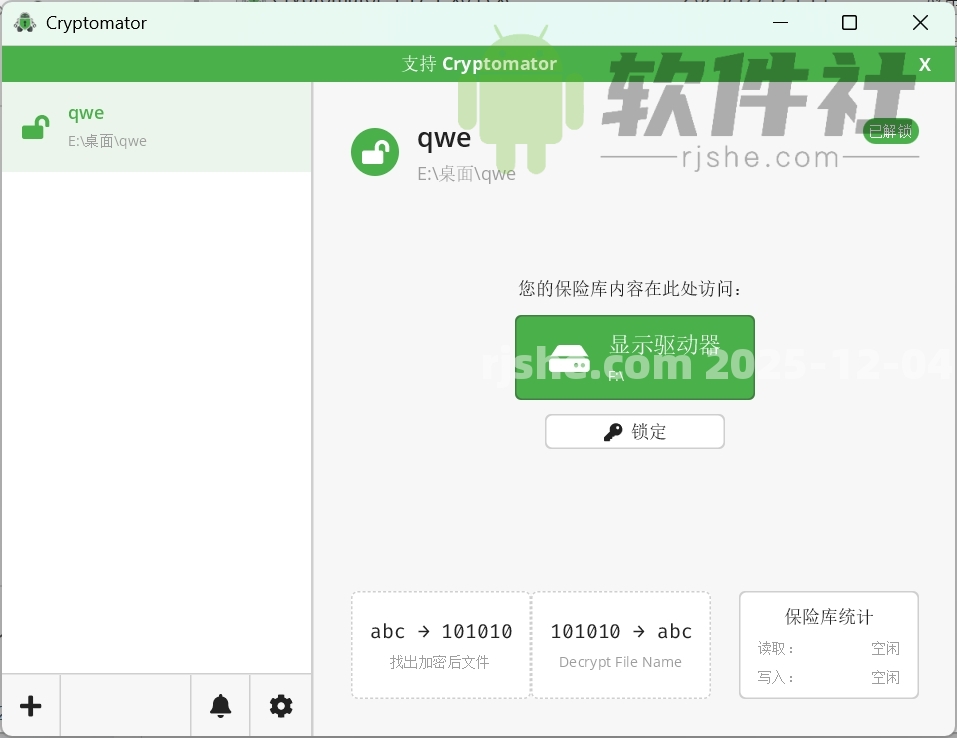
Task: Click the green padlock beside qwe in sidebar
Action: click(x=36, y=126)
